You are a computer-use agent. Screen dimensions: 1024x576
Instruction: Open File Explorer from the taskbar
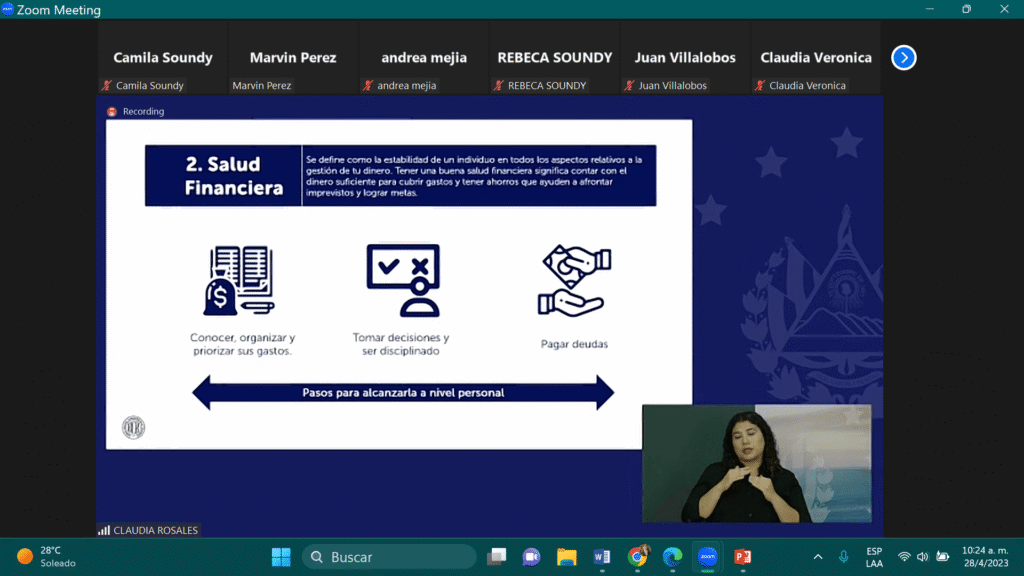[x=567, y=557]
